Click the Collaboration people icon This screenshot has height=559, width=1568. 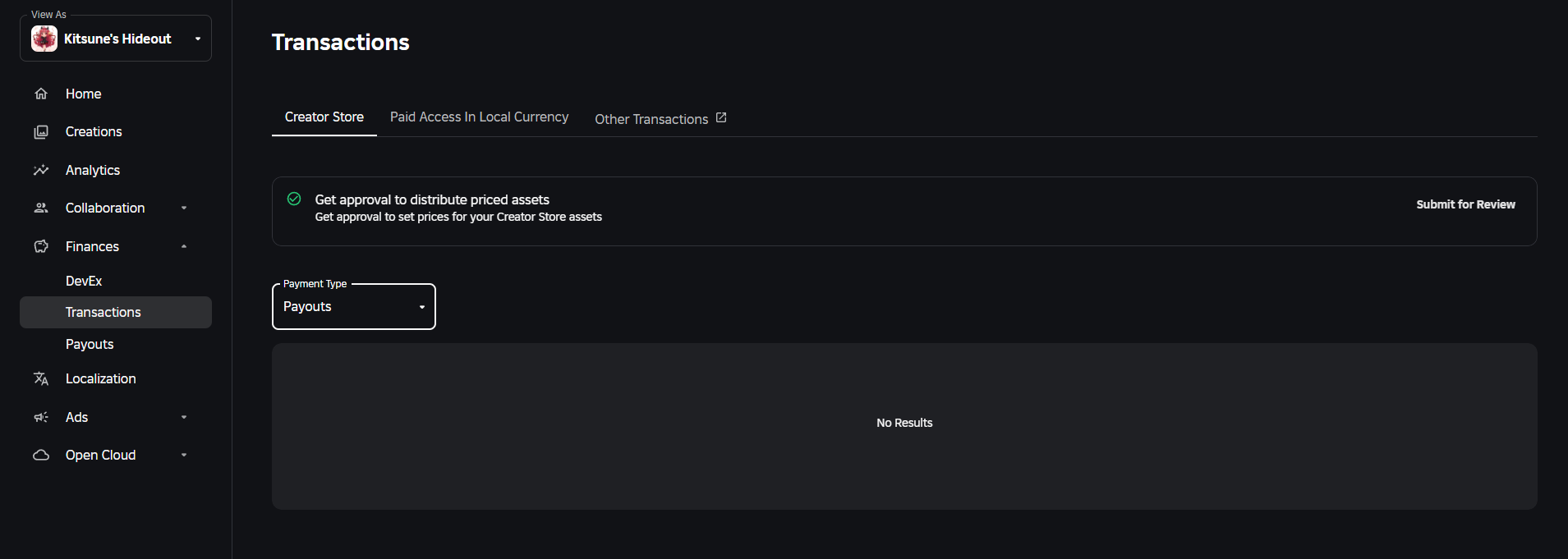pos(41,208)
